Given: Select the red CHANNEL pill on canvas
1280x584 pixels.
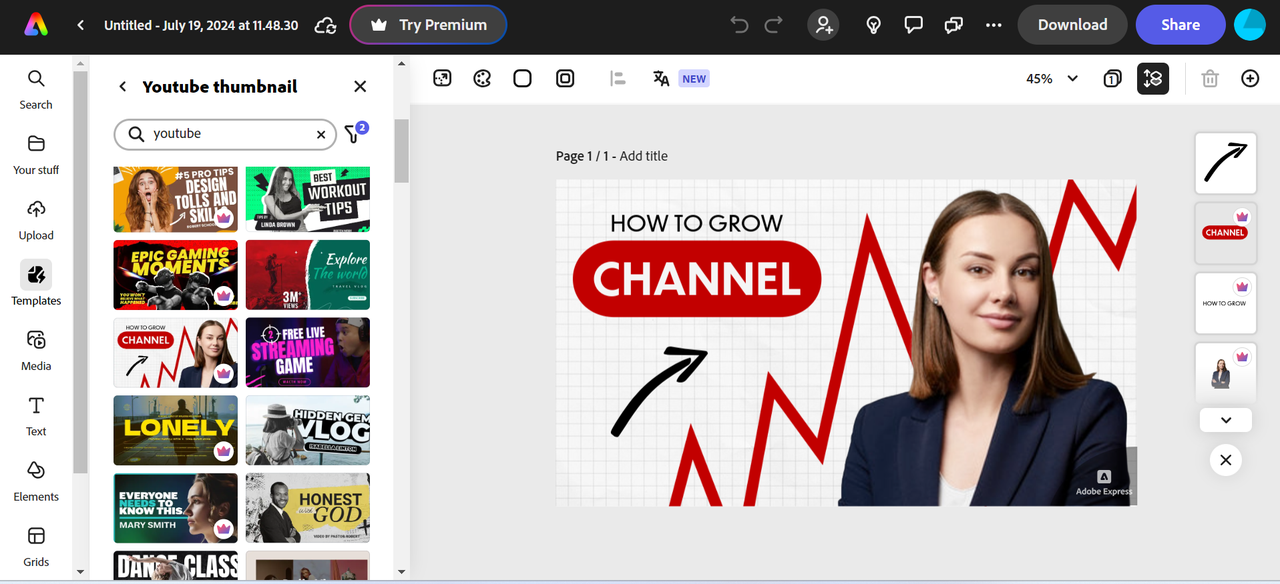Looking at the screenshot, I should (x=697, y=279).
